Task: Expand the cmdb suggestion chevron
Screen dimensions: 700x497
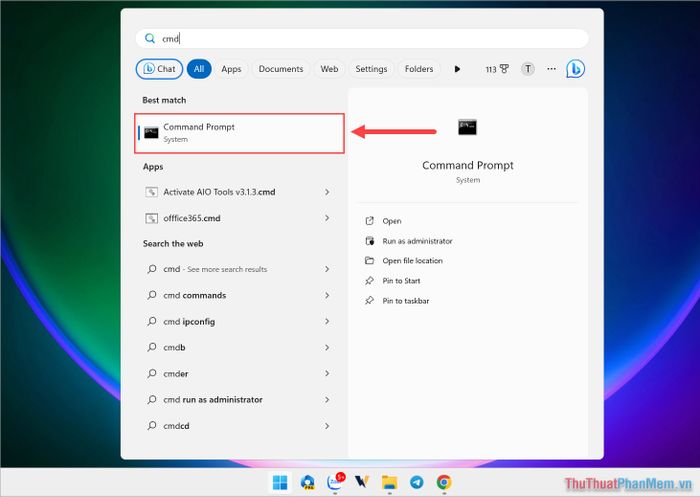Action: 327,347
